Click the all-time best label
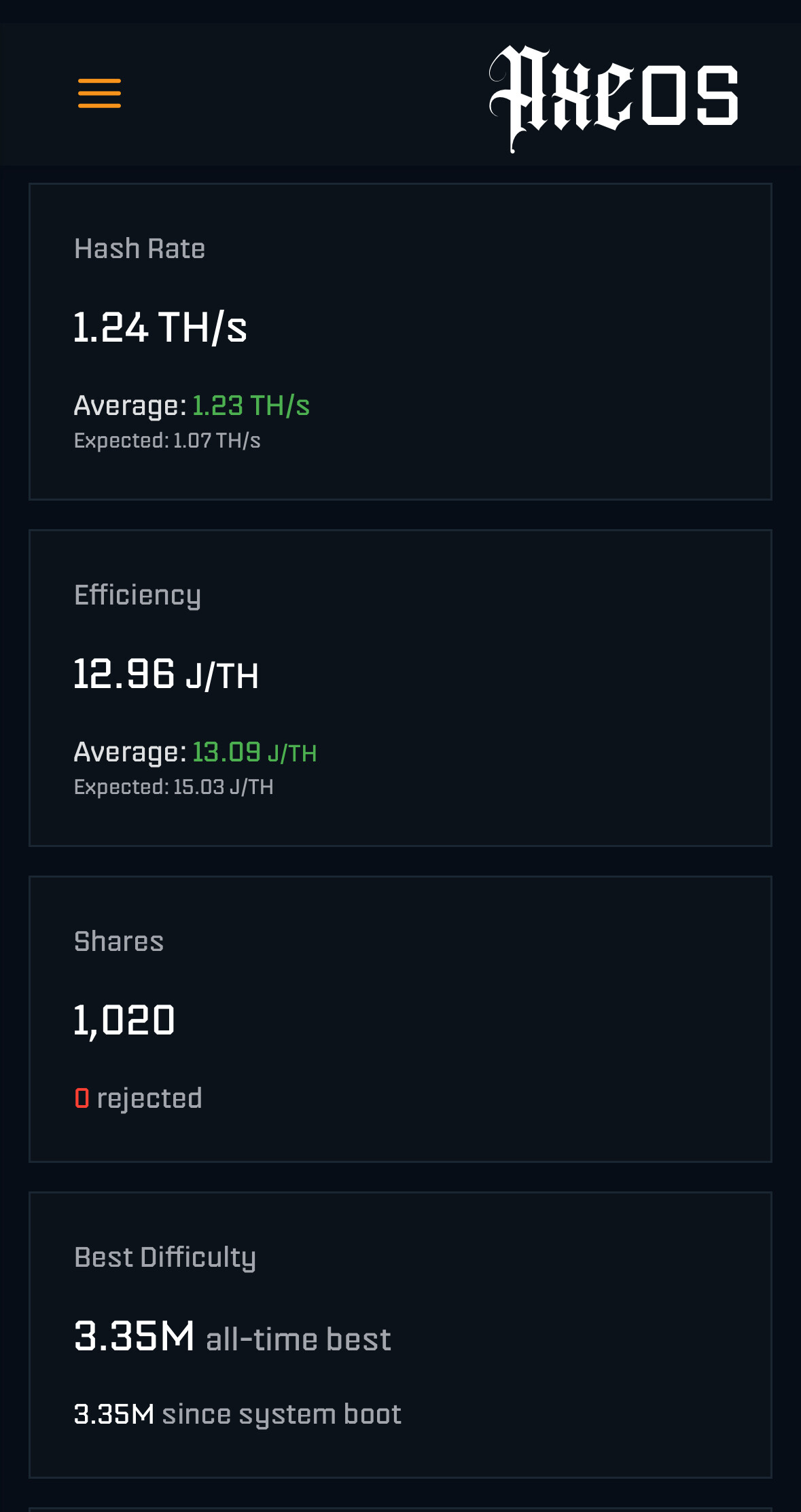Viewport: 801px width, 1512px height. tap(298, 1339)
